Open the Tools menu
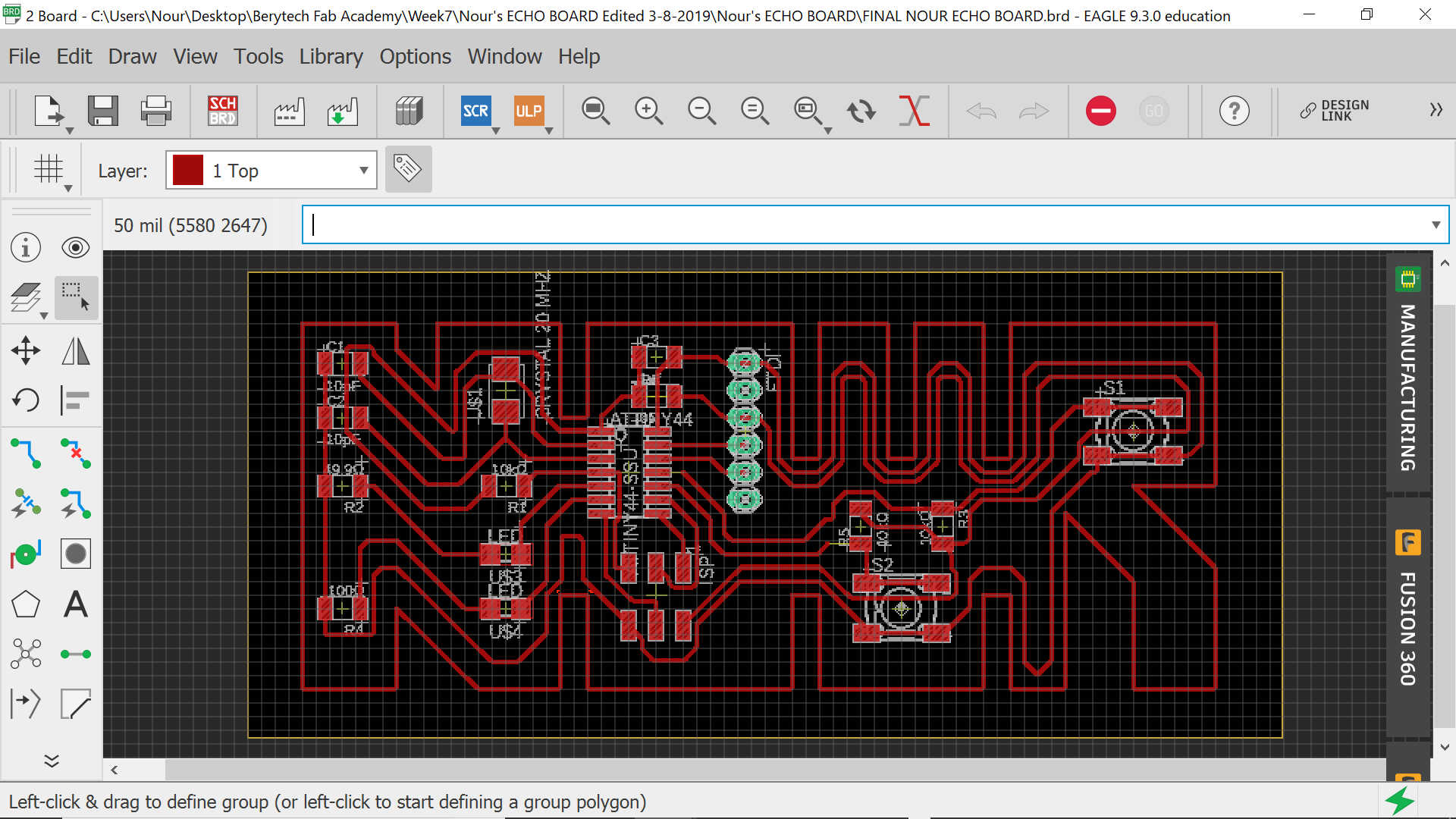Screen dimensions: 1456x819 [258, 56]
